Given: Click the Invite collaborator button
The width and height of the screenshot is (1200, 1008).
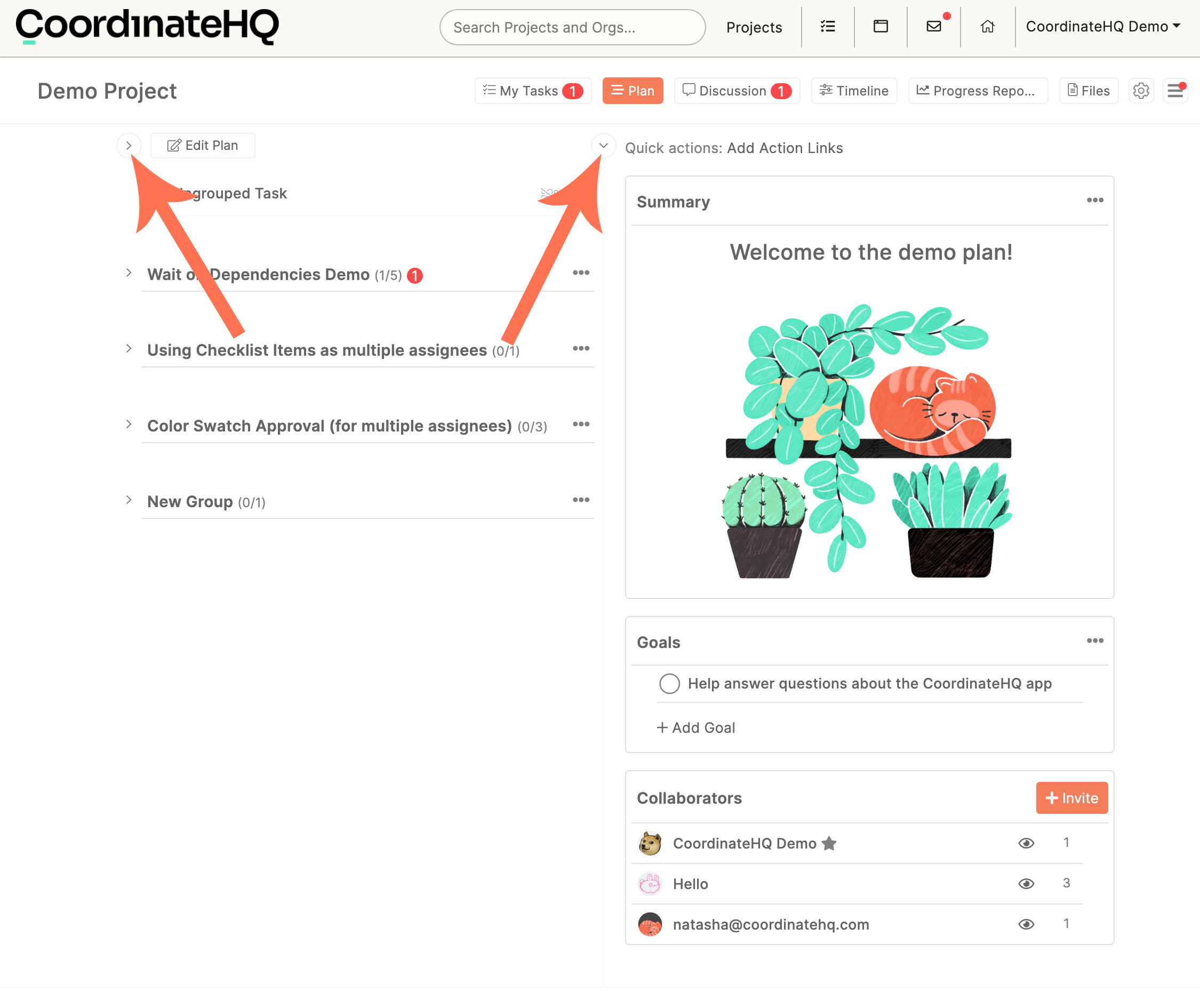Looking at the screenshot, I should tap(1071, 798).
